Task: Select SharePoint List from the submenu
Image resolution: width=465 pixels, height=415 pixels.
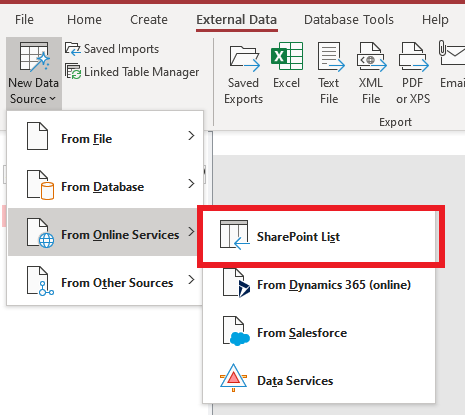Action: coord(319,237)
